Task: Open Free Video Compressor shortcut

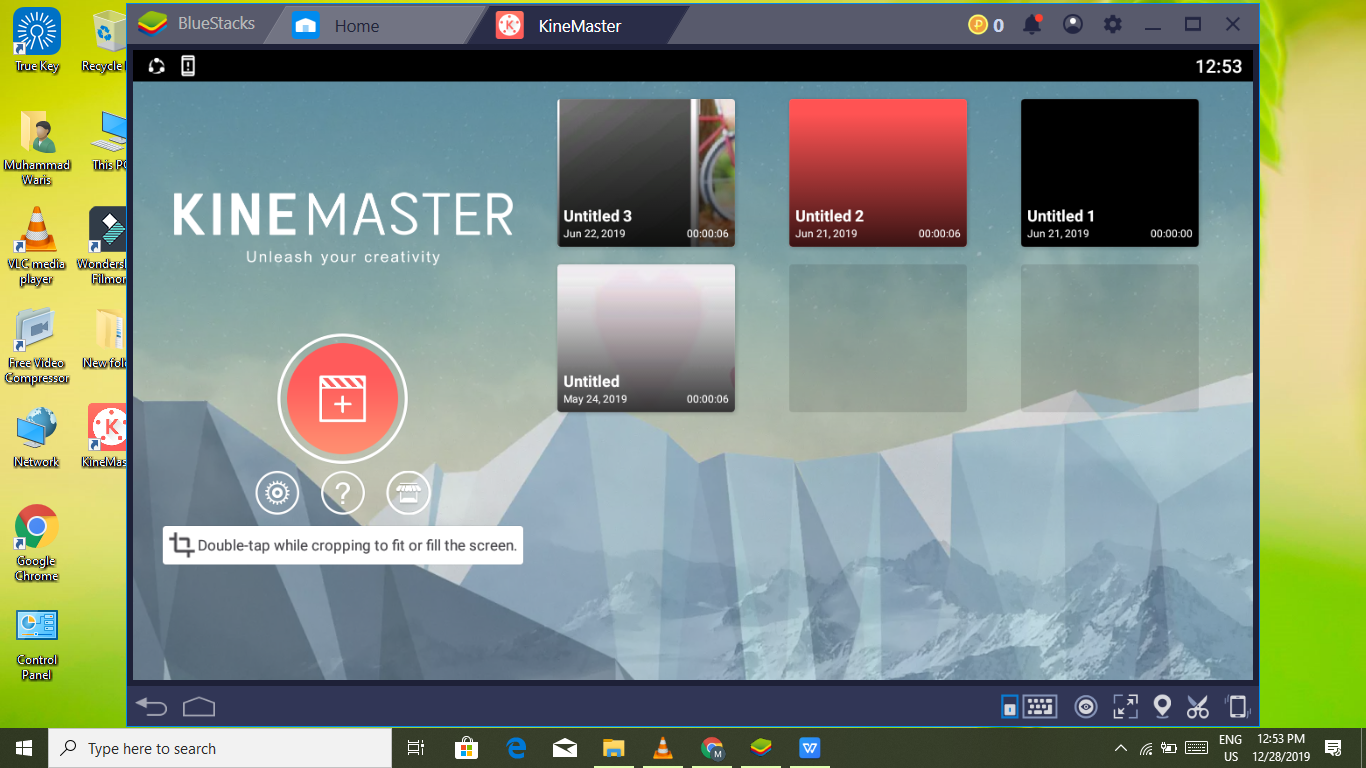Action: click(x=37, y=345)
